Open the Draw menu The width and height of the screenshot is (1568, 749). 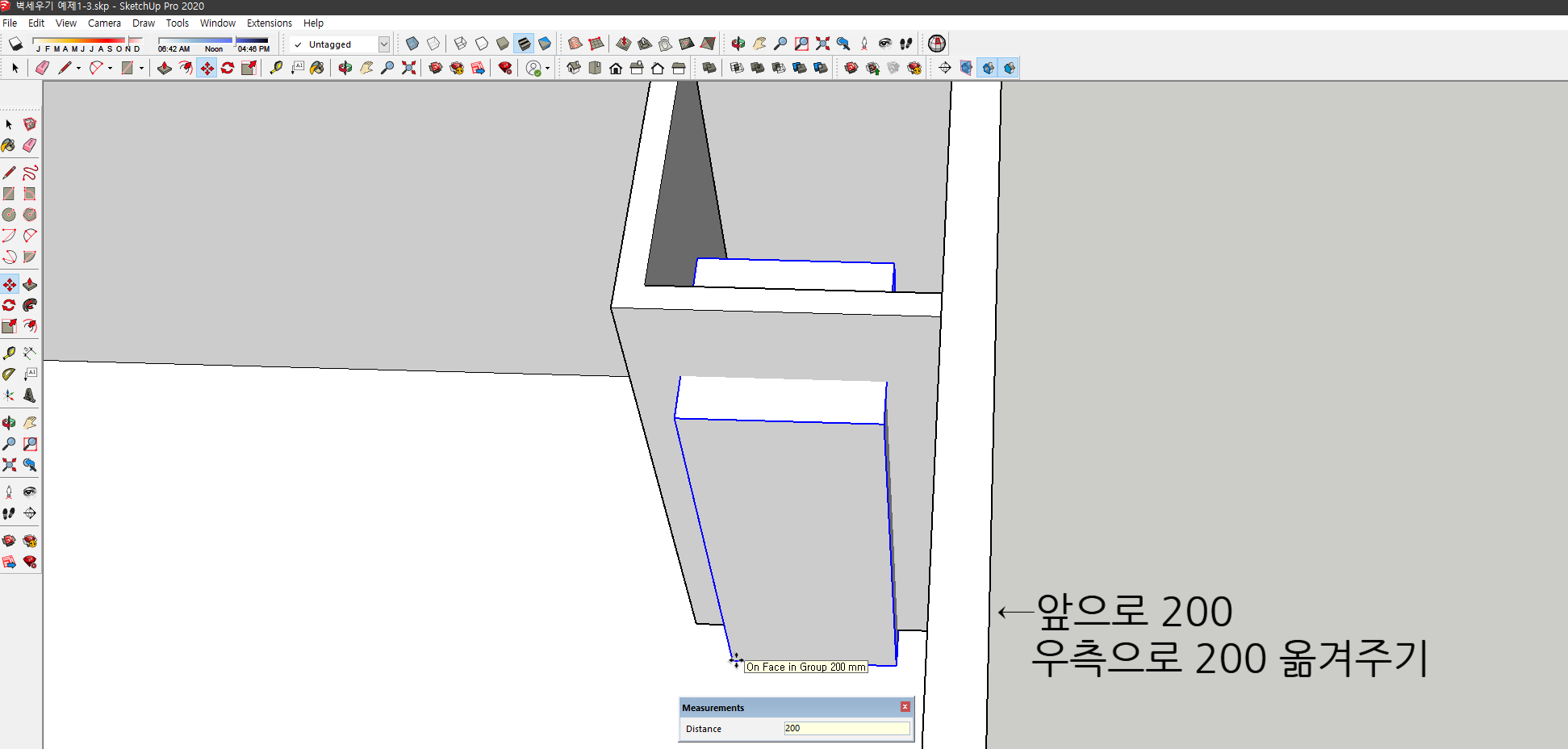click(144, 23)
